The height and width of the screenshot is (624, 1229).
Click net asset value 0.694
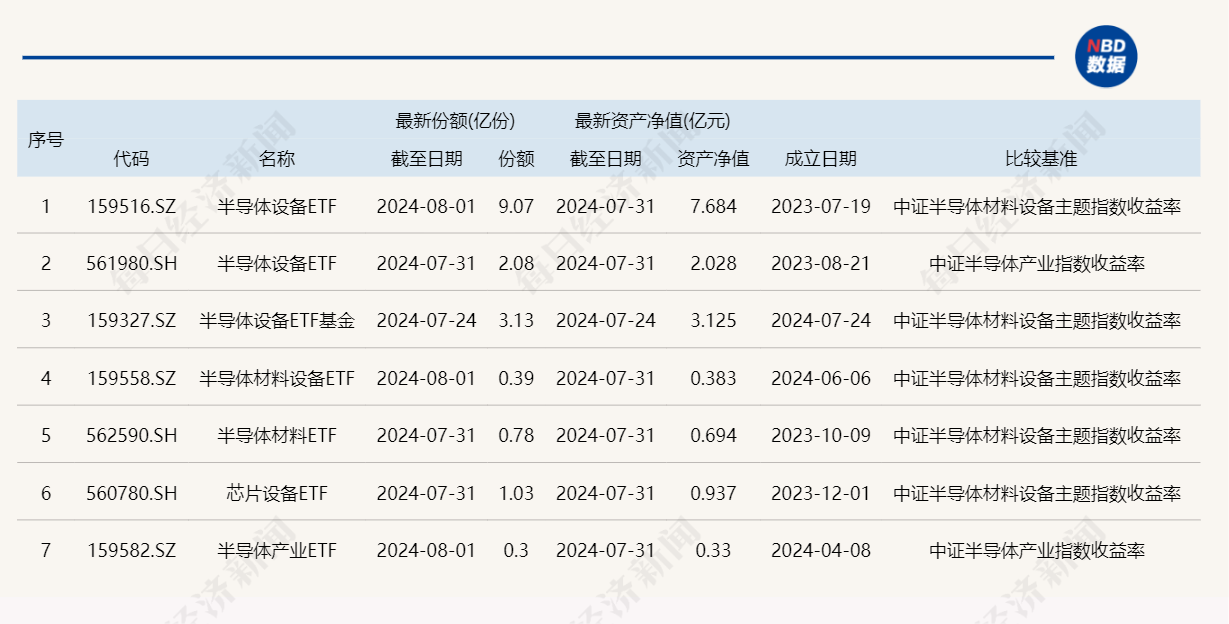pyautogui.click(x=713, y=435)
